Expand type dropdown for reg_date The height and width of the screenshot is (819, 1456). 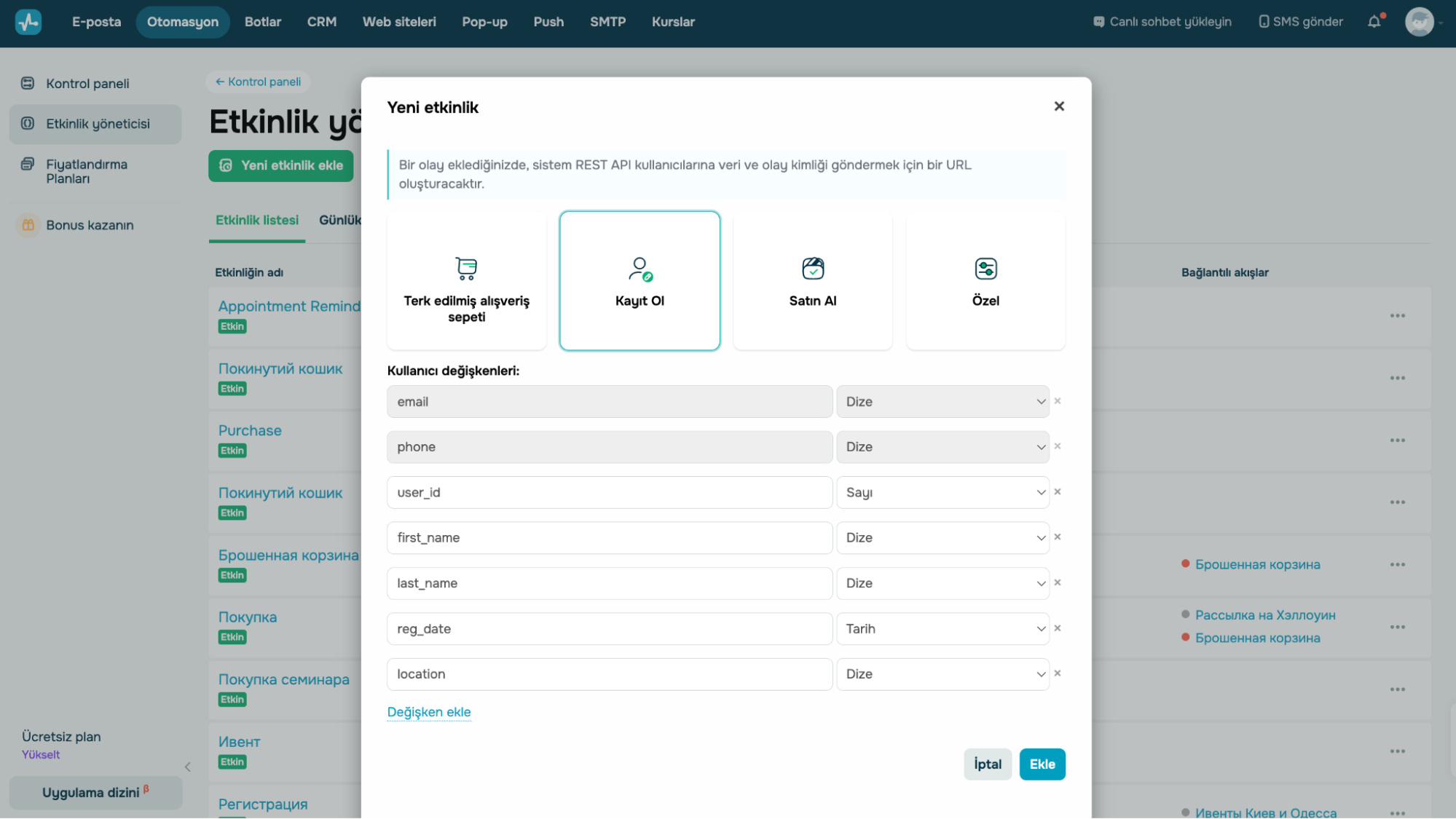tap(943, 629)
